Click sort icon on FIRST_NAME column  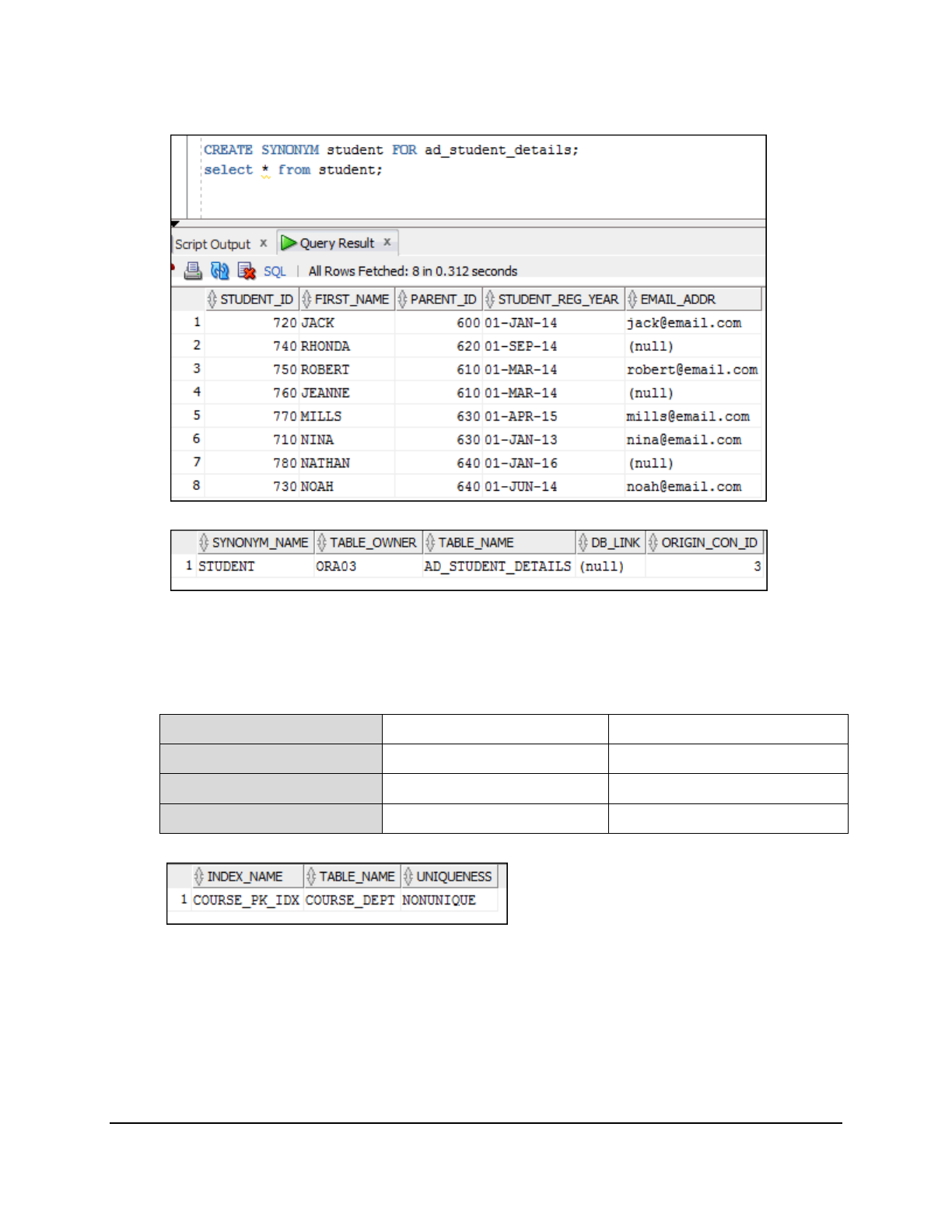coord(306,299)
